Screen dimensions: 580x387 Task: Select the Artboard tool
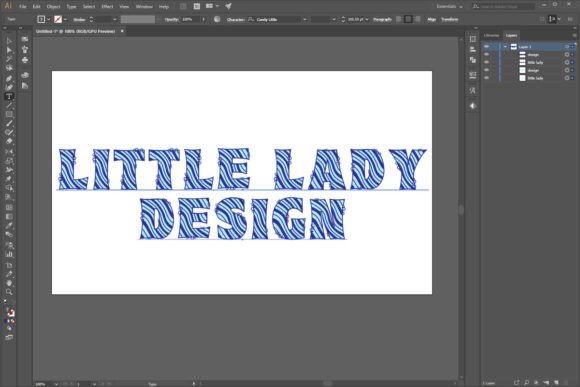(9, 265)
